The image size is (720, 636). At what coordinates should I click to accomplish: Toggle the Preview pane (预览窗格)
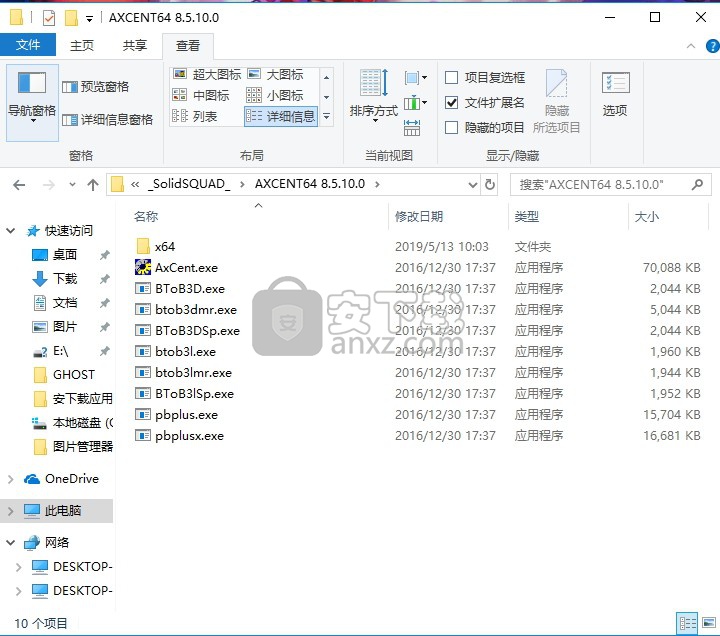pyautogui.click(x=96, y=87)
